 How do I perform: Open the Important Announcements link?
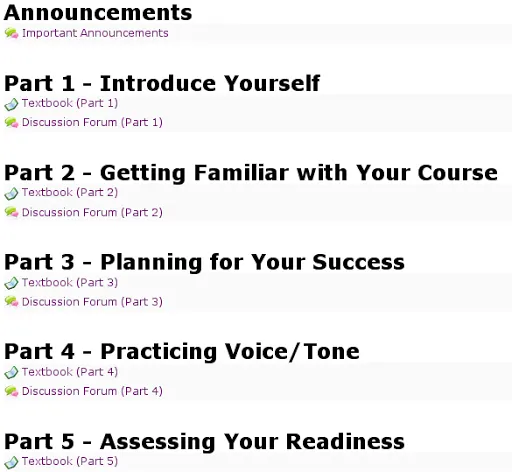tap(95, 33)
